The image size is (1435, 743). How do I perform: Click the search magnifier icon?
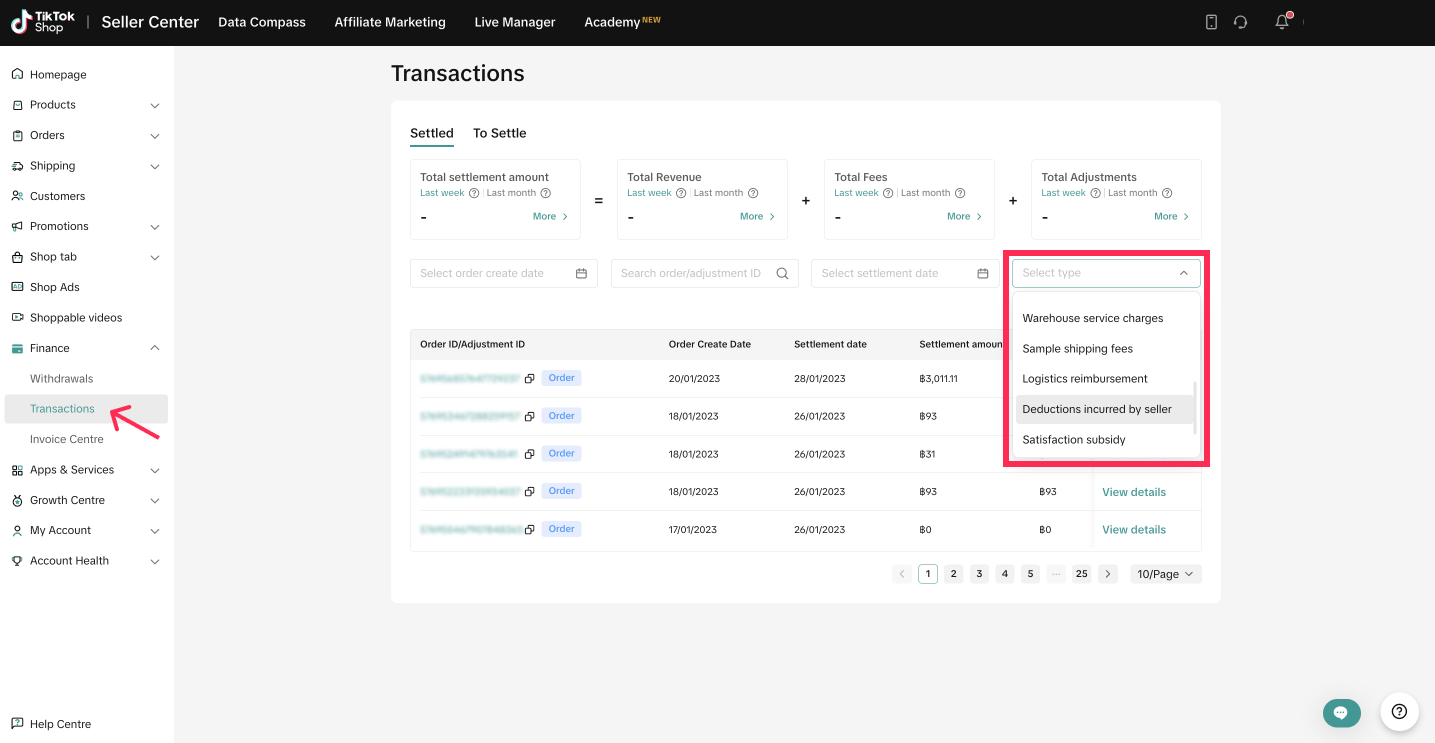pos(783,273)
